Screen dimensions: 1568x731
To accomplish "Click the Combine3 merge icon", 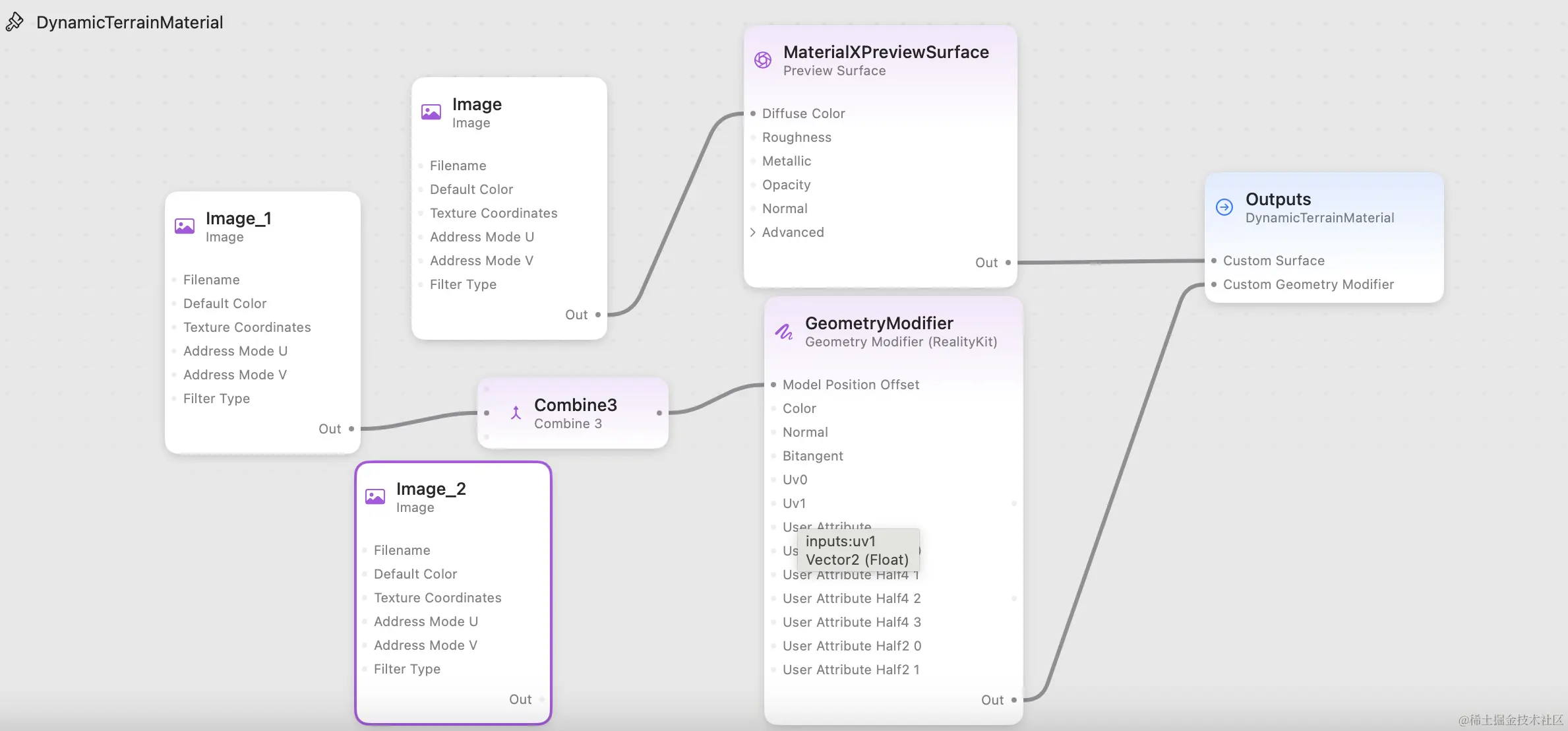I will [516, 413].
